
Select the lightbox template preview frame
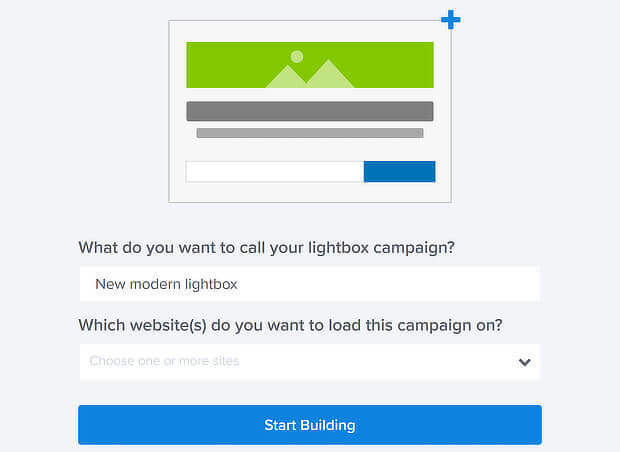click(310, 112)
